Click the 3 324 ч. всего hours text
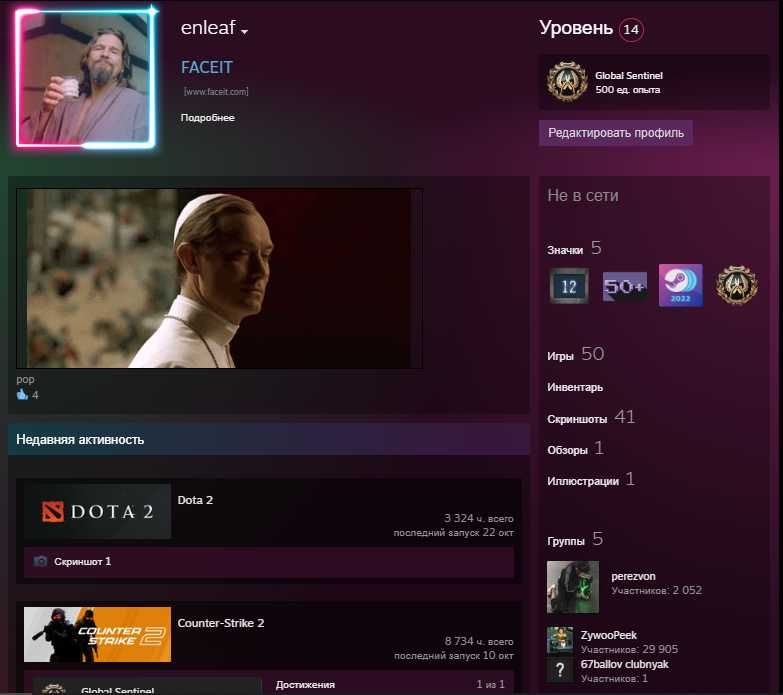783x695 pixels. [x=479, y=519]
